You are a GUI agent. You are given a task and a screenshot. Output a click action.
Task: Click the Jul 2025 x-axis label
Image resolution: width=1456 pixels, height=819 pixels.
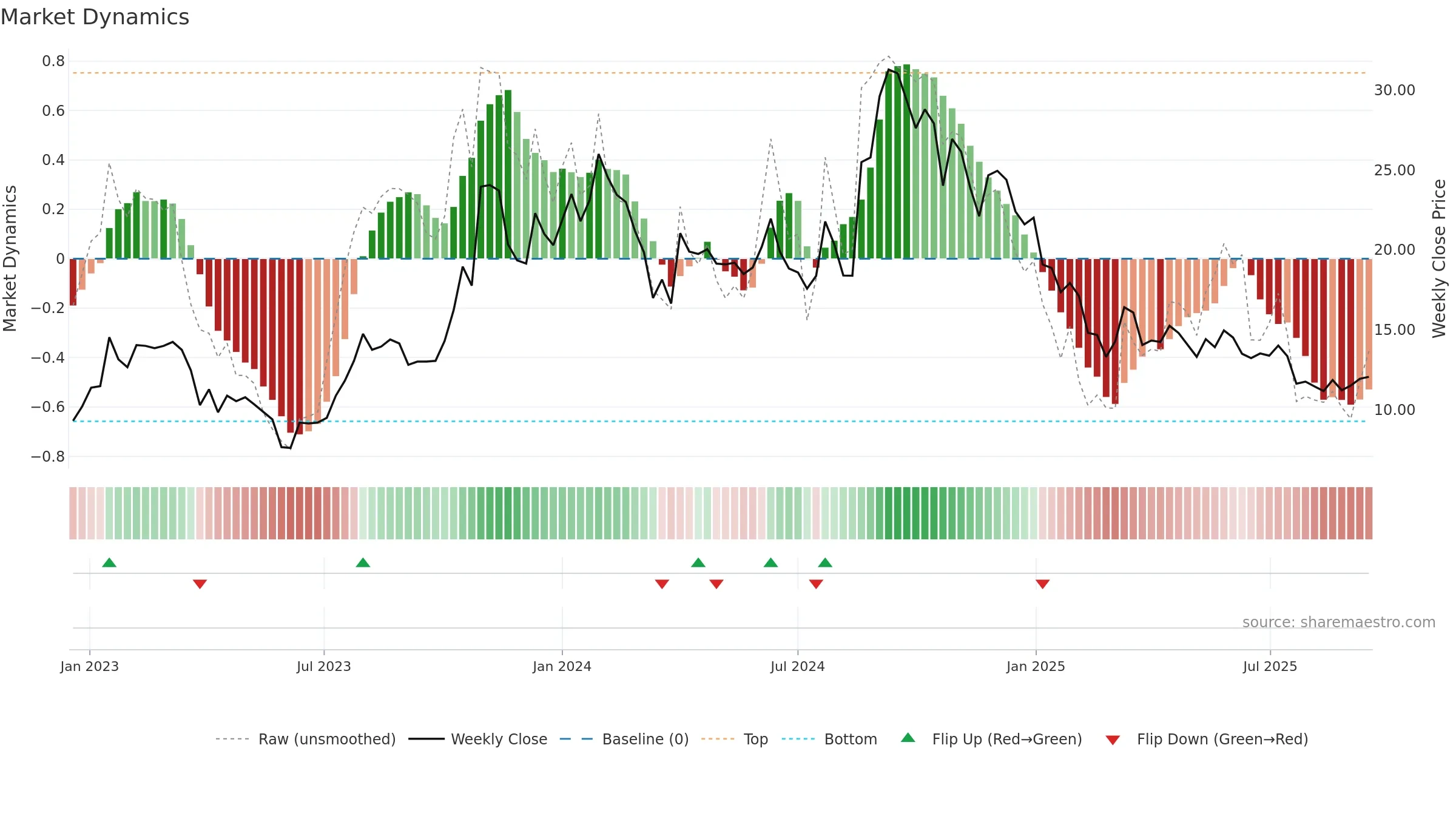coord(1270,666)
